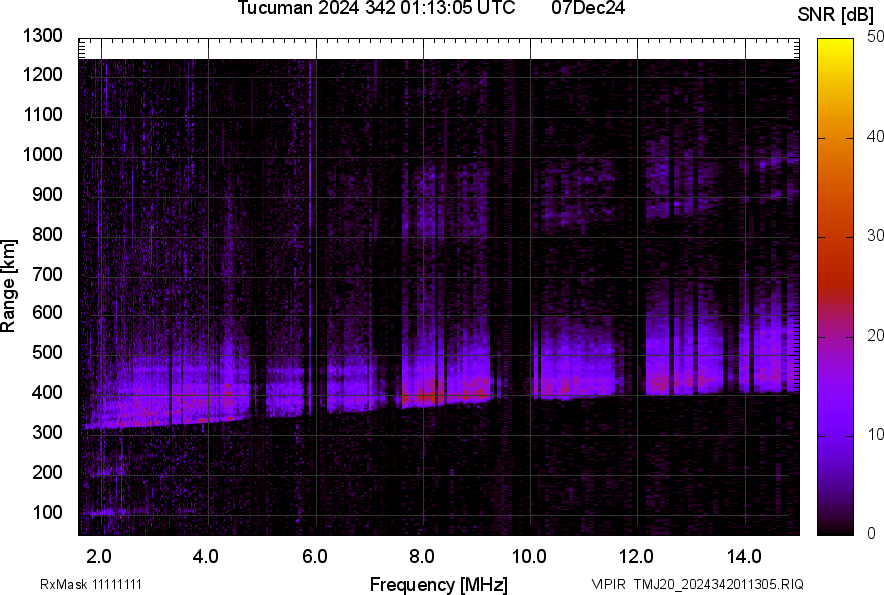884x595 pixels.
Task: Click the 4.0 frequency tick label
Action: pos(205,557)
